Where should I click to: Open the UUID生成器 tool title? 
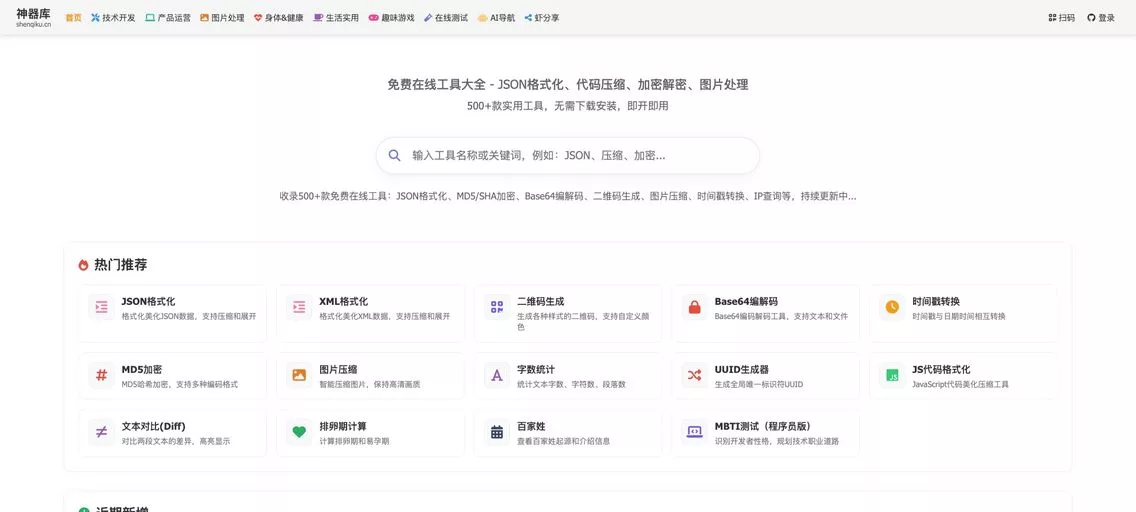coord(741,369)
